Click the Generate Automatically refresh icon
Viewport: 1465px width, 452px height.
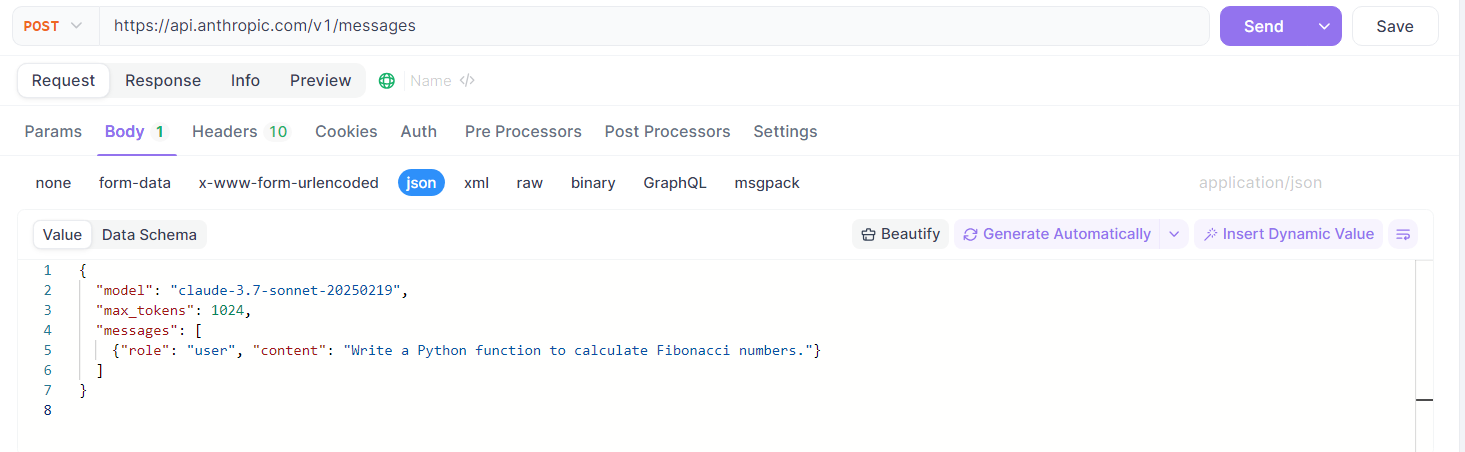click(970, 234)
